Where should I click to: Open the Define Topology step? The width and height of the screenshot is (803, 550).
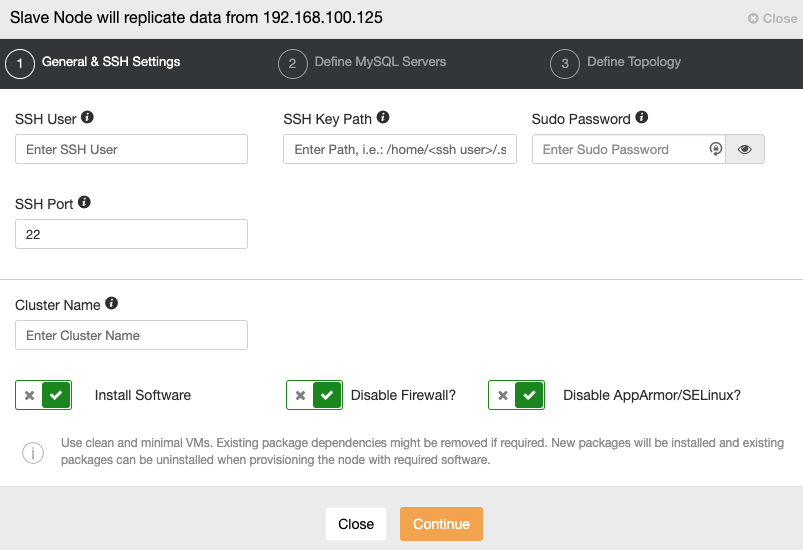[634, 62]
